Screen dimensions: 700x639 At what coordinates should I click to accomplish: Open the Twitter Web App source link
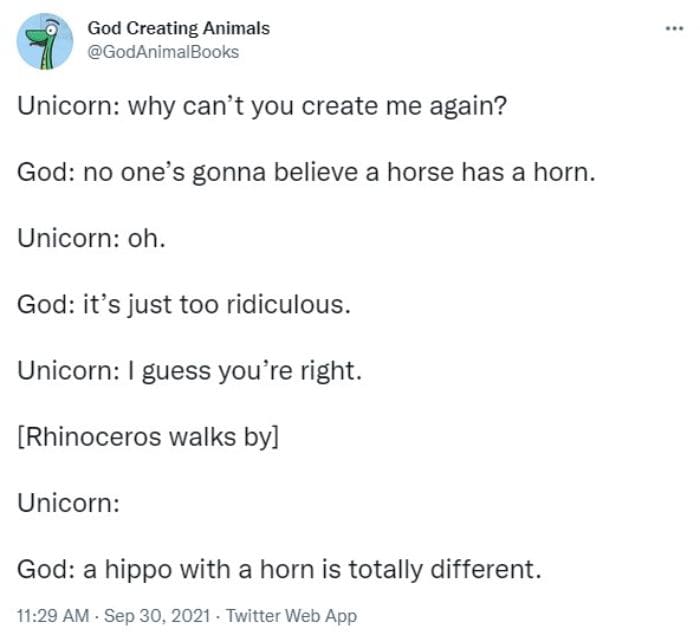pyautogui.click(x=290, y=616)
